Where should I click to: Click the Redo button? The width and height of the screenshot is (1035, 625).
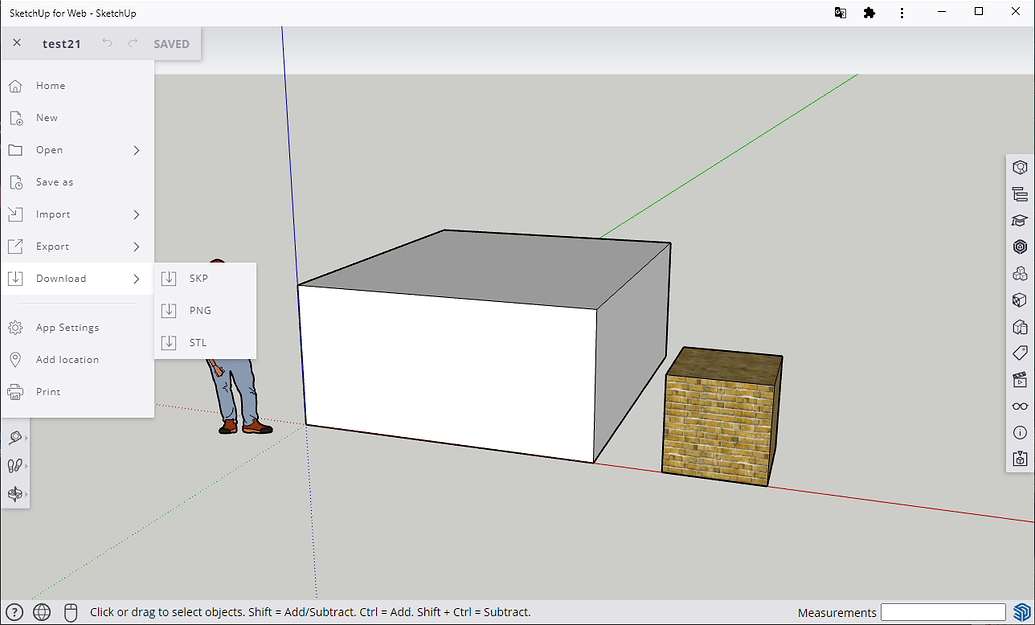click(131, 43)
